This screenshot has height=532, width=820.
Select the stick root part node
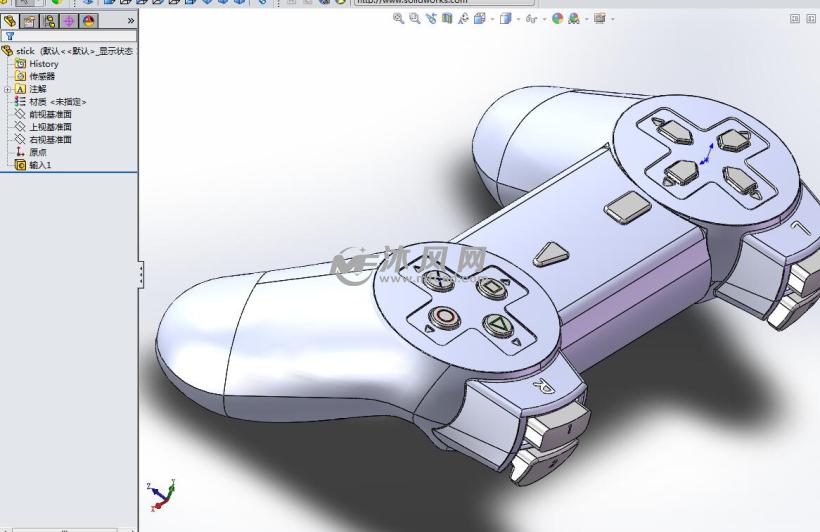point(68,51)
